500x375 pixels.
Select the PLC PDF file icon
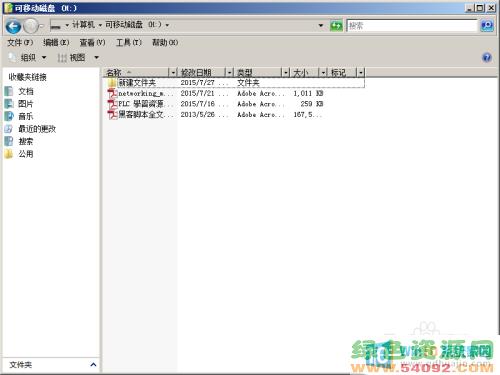pos(112,104)
